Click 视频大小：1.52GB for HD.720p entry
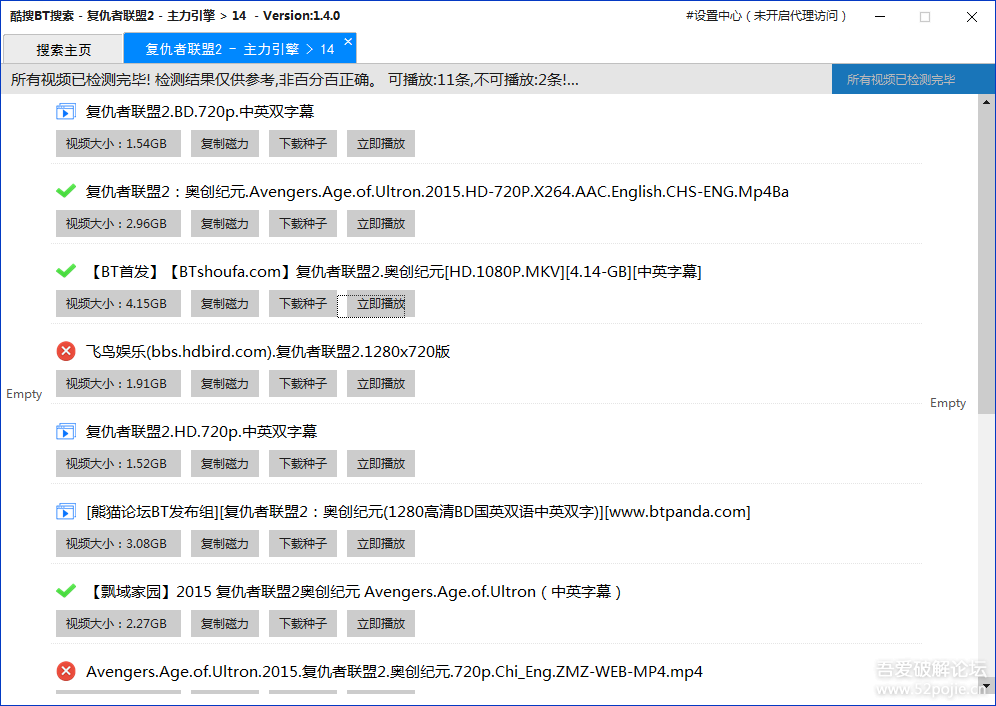The height and width of the screenshot is (706, 996). click(118, 464)
